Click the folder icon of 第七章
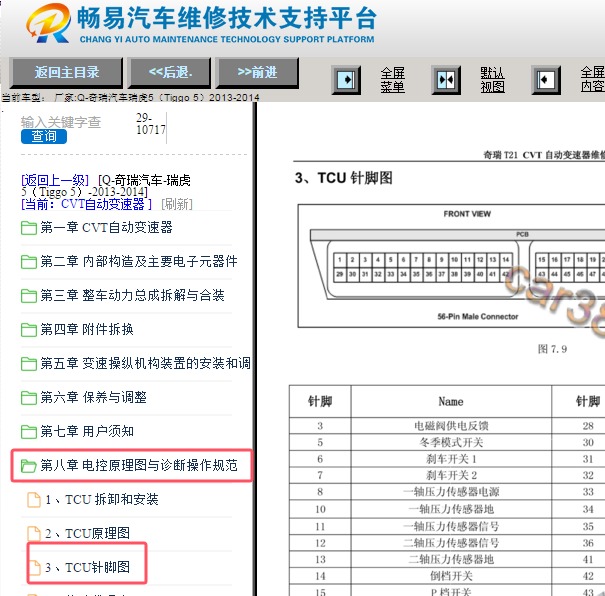 coord(29,432)
